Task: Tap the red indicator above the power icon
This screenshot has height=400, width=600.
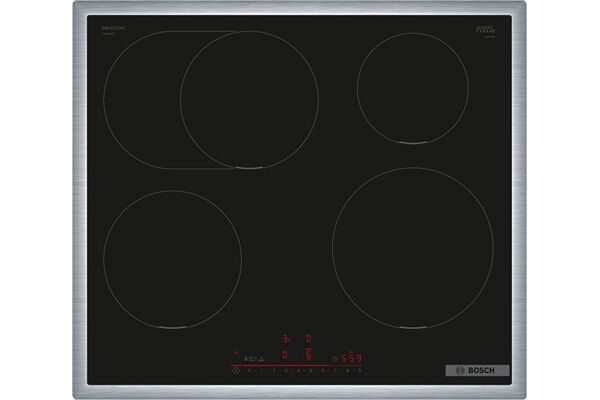Action: tap(237, 352)
